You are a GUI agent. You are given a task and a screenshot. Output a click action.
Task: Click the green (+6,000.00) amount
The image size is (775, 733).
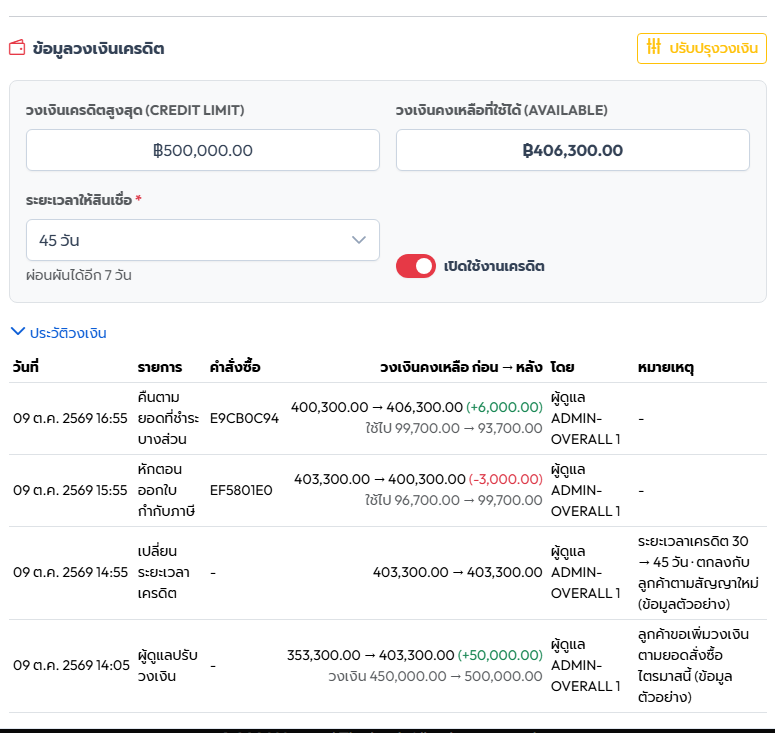pyautogui.click(x=504, y=407)
